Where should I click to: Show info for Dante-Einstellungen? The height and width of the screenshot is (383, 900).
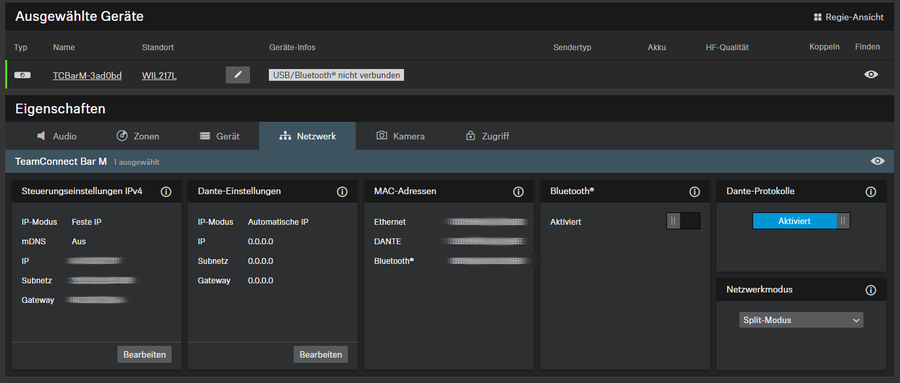[x=342, y=192]
